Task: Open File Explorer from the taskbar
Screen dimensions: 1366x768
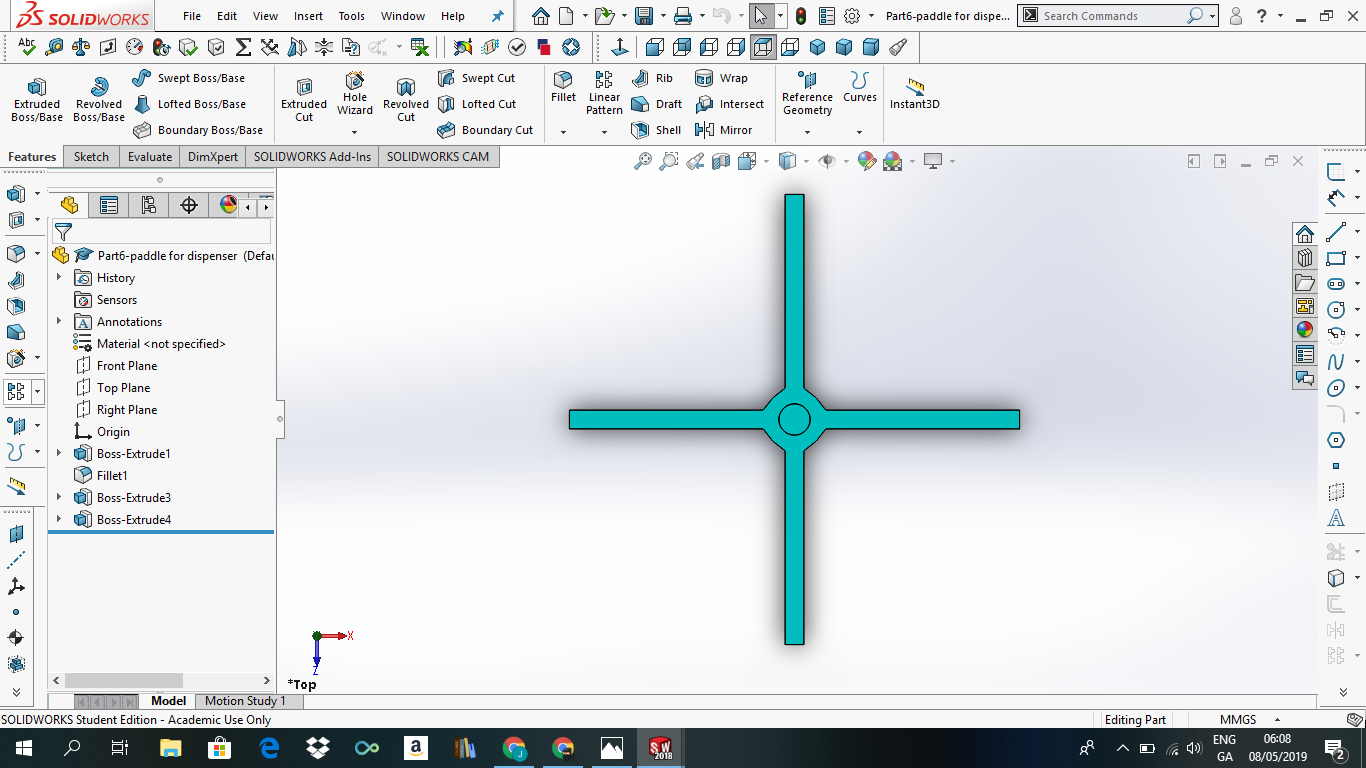Action: 171,748
